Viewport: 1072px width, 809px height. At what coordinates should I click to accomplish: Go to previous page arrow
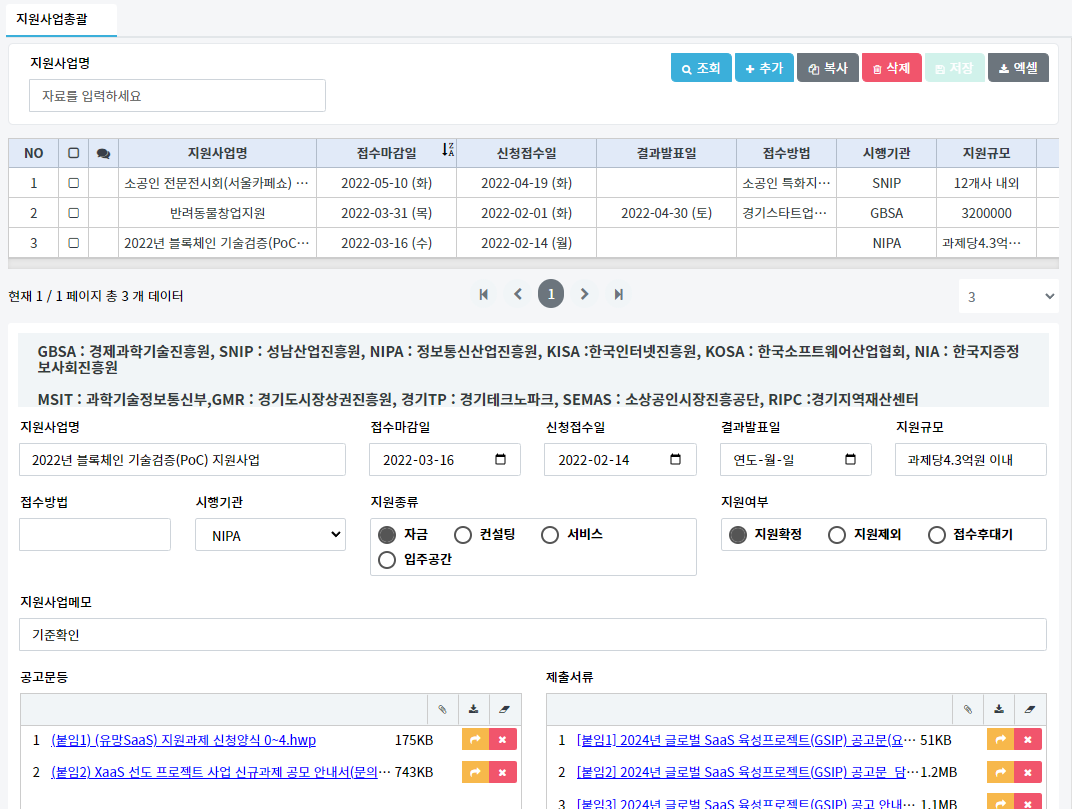pos(518,294)
